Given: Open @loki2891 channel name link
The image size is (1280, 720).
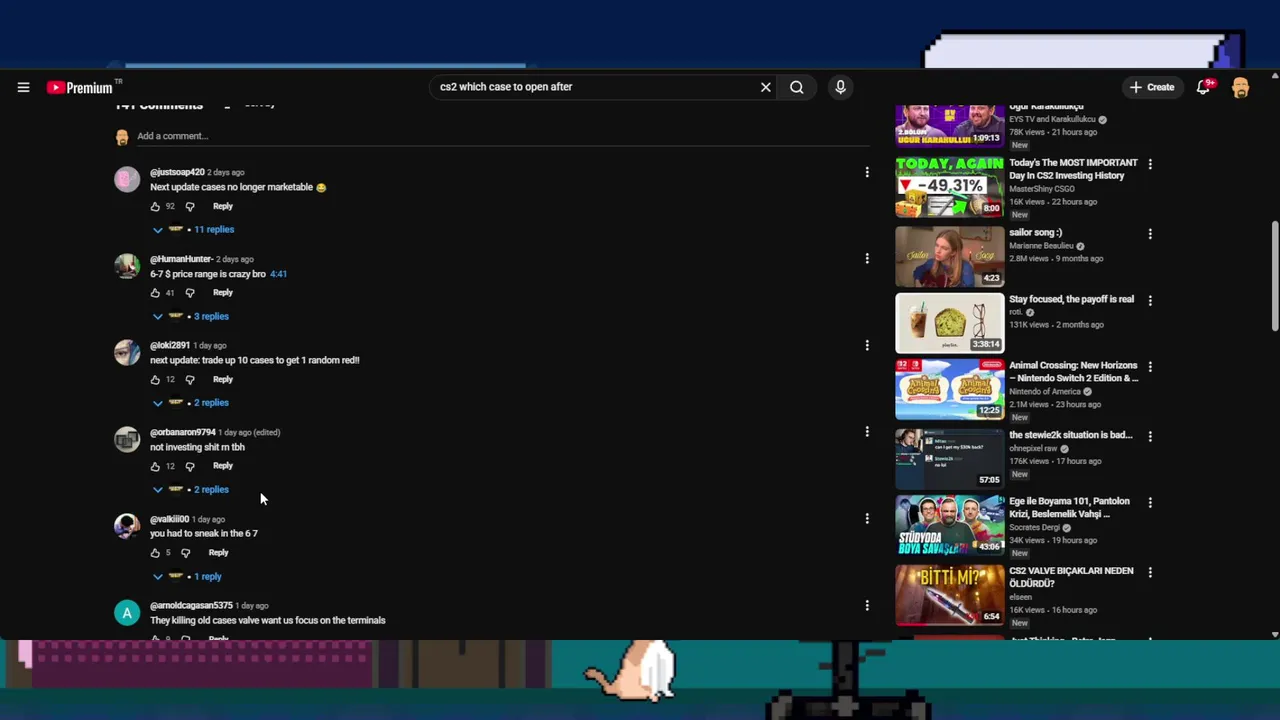Looking at the screenshot, I should (170, 345).
